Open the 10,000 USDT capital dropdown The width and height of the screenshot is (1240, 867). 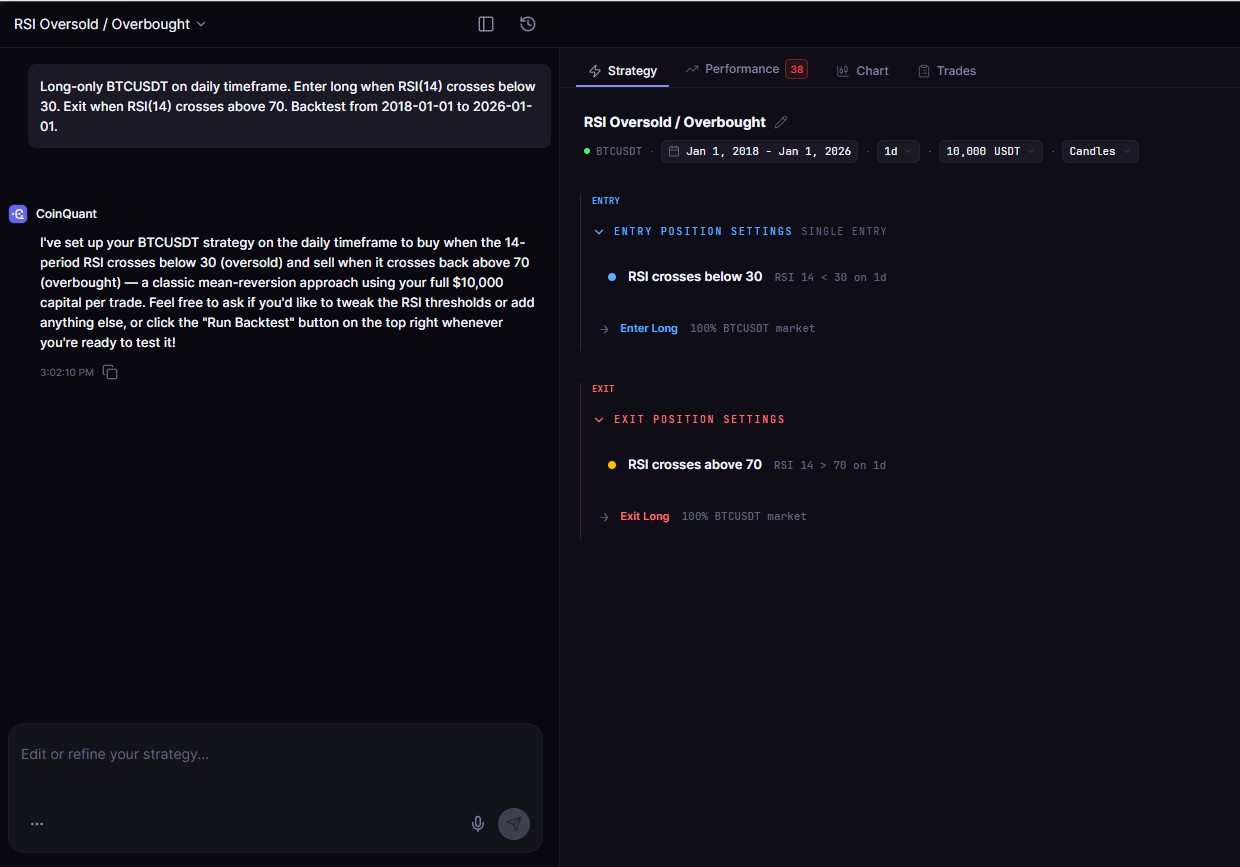point(990,151)
